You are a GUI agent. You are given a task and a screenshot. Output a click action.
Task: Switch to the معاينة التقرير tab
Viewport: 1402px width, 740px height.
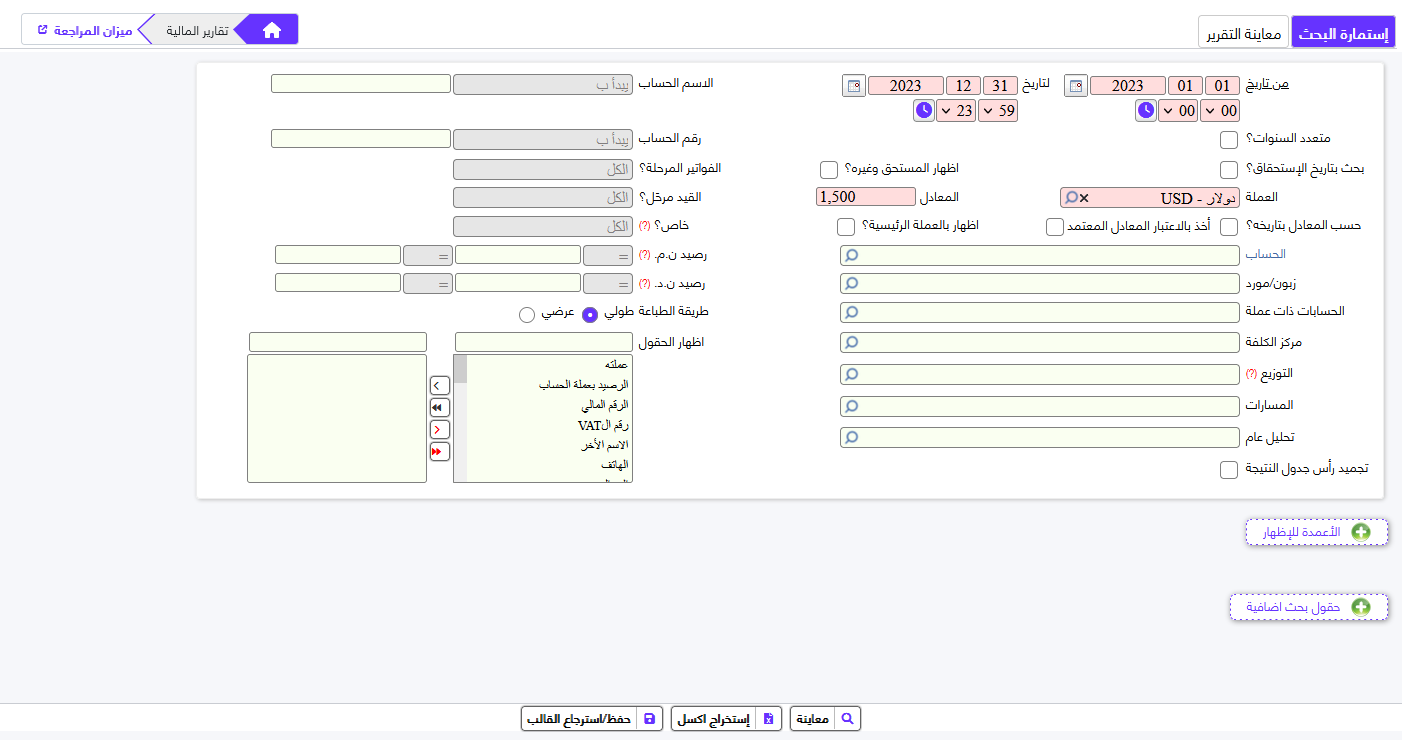tap(1243, 31)
